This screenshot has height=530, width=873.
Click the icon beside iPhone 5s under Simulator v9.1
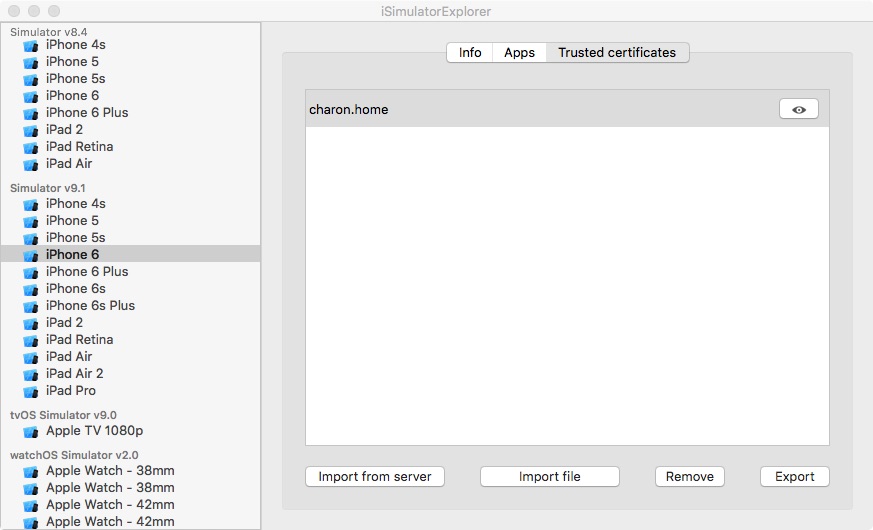click(31, 239)
